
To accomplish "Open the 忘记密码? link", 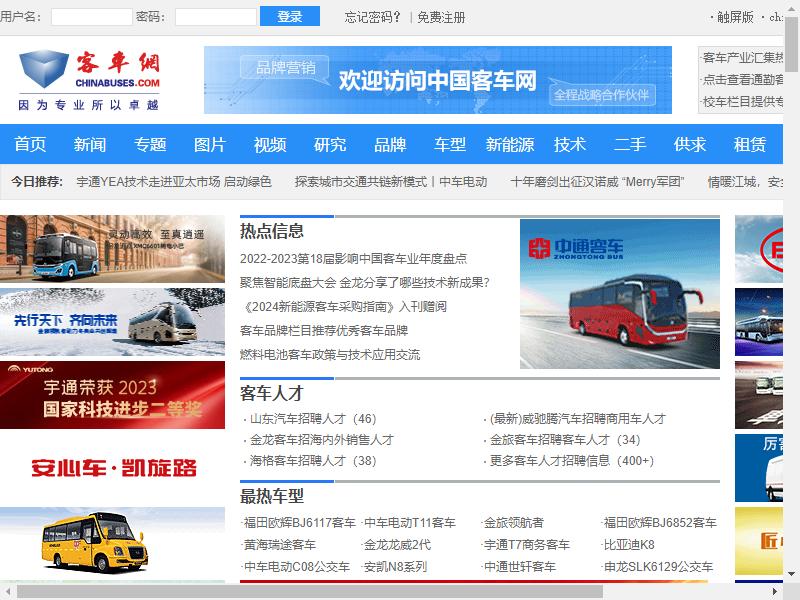I will point(372,17).
